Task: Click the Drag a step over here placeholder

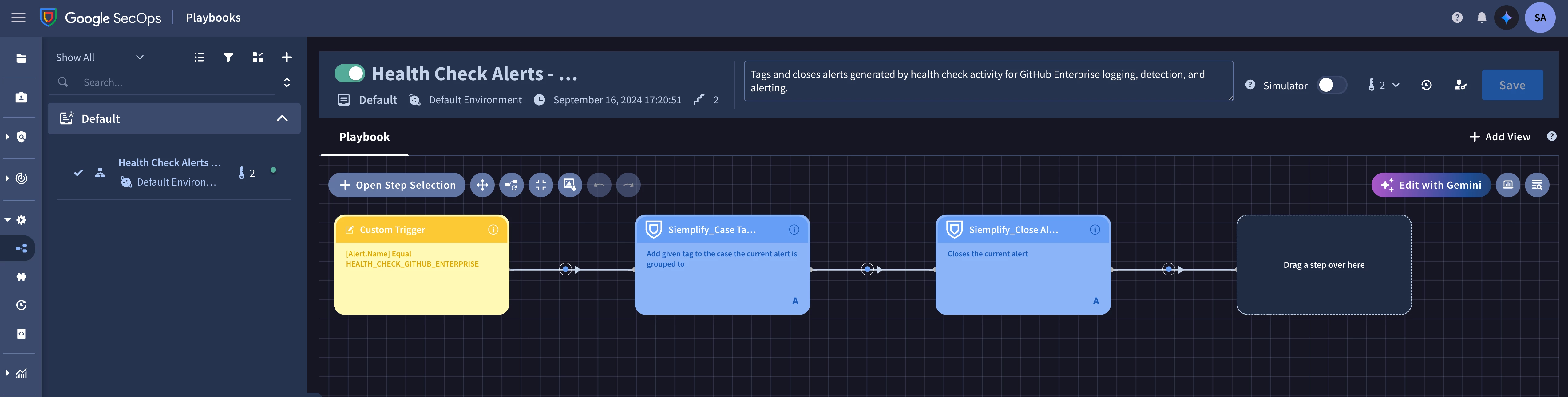Action: tap(1324, 265)
